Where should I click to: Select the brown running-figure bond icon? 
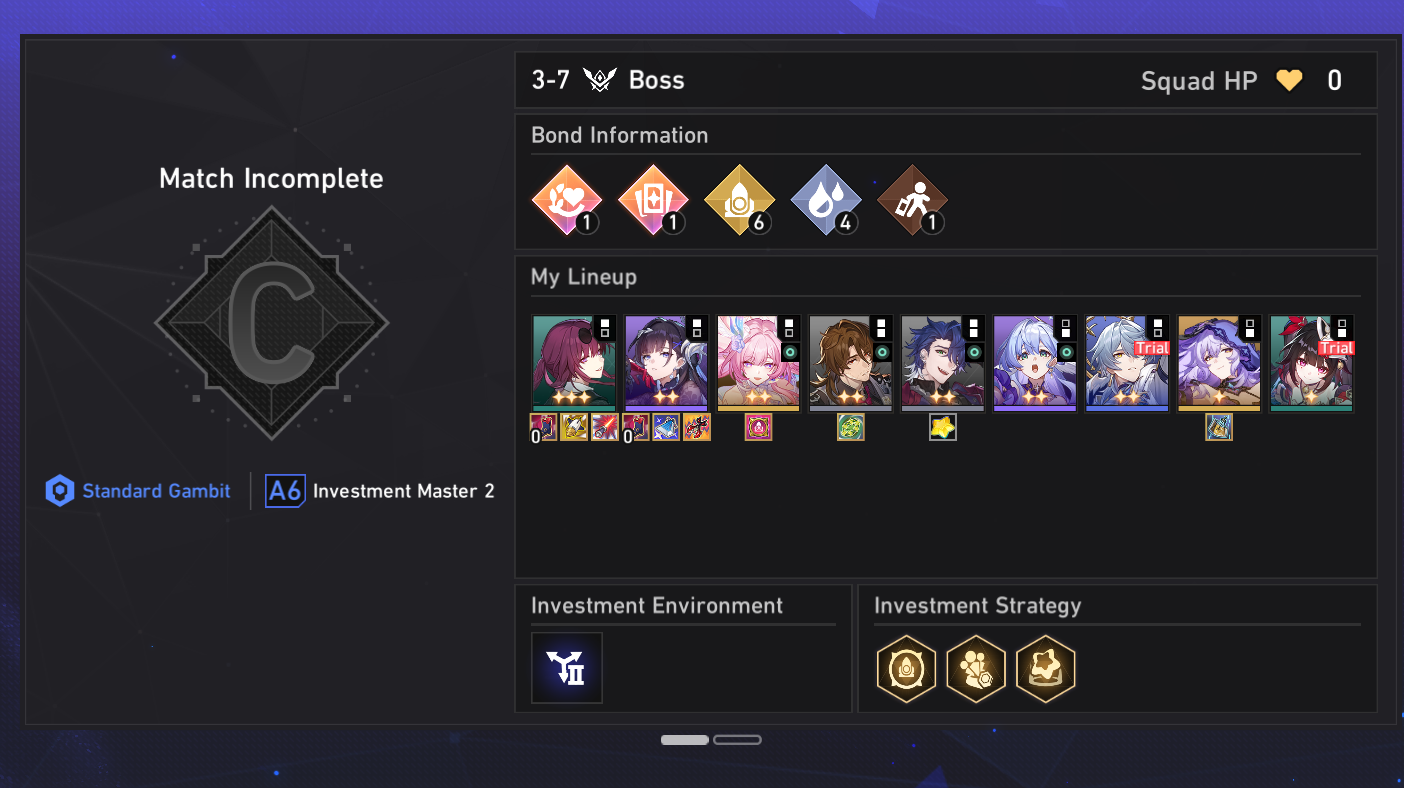pyautogui.click(x=911, y=200)
